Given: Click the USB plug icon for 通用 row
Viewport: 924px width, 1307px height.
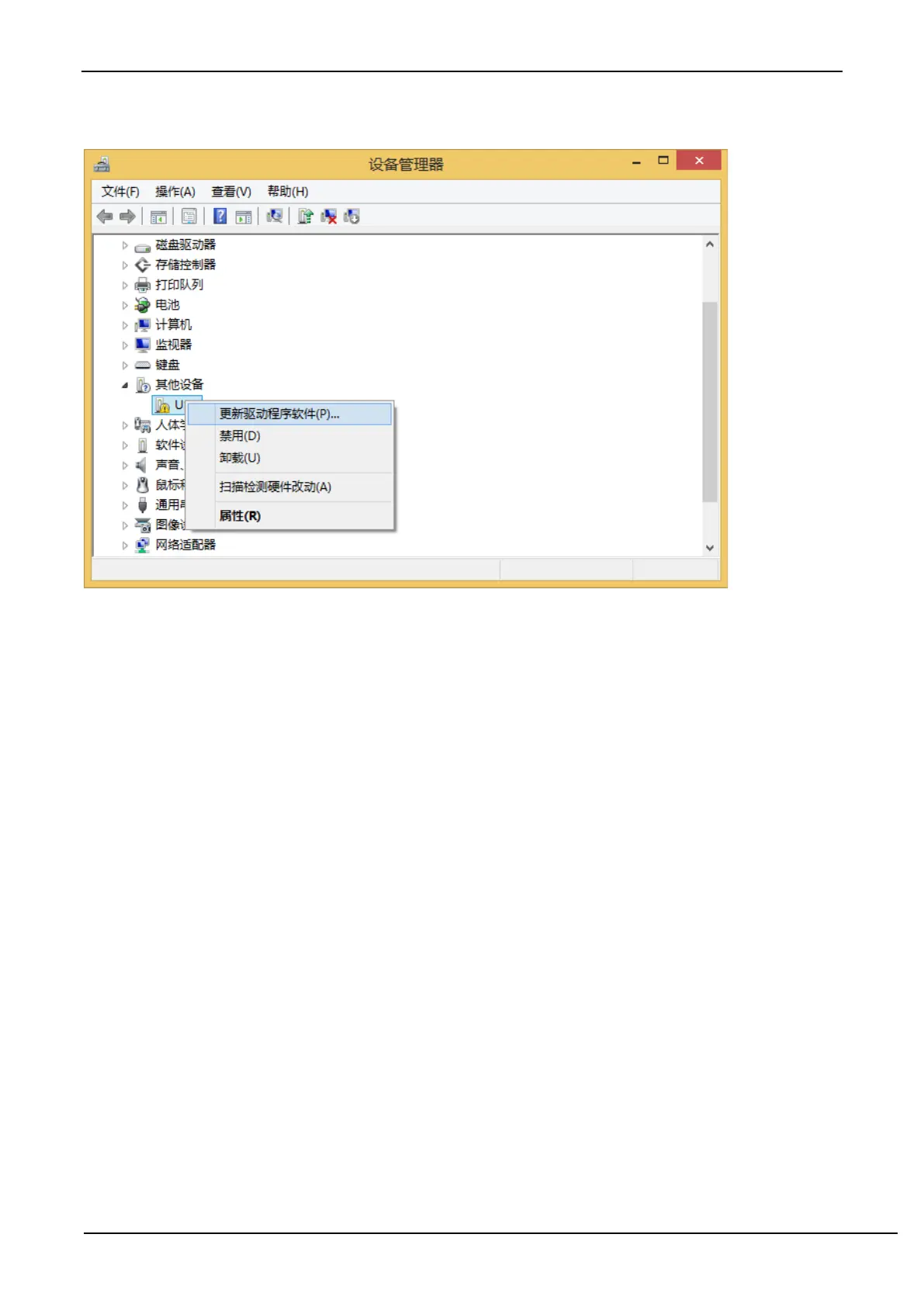Looking at the screenshot, I should pos(143,505).
